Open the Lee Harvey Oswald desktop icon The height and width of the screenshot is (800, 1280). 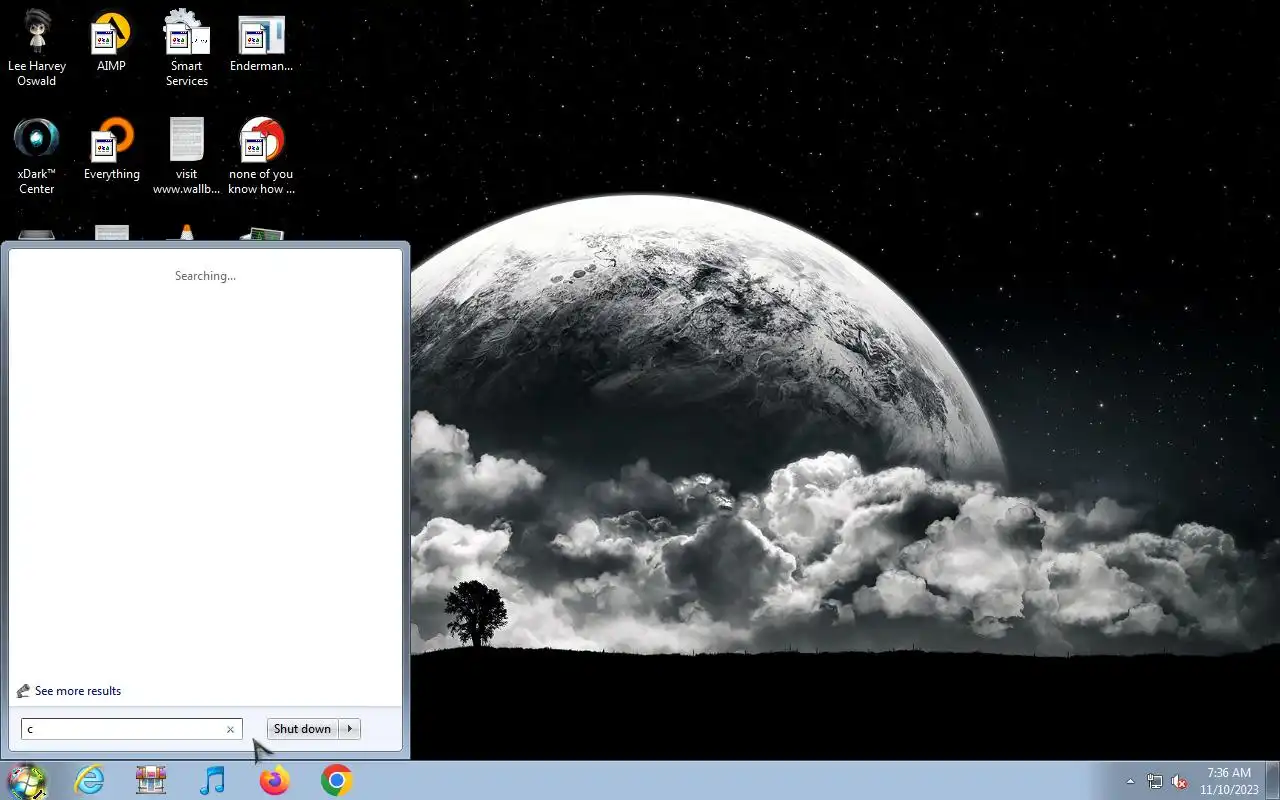click(x=37, y=47)
